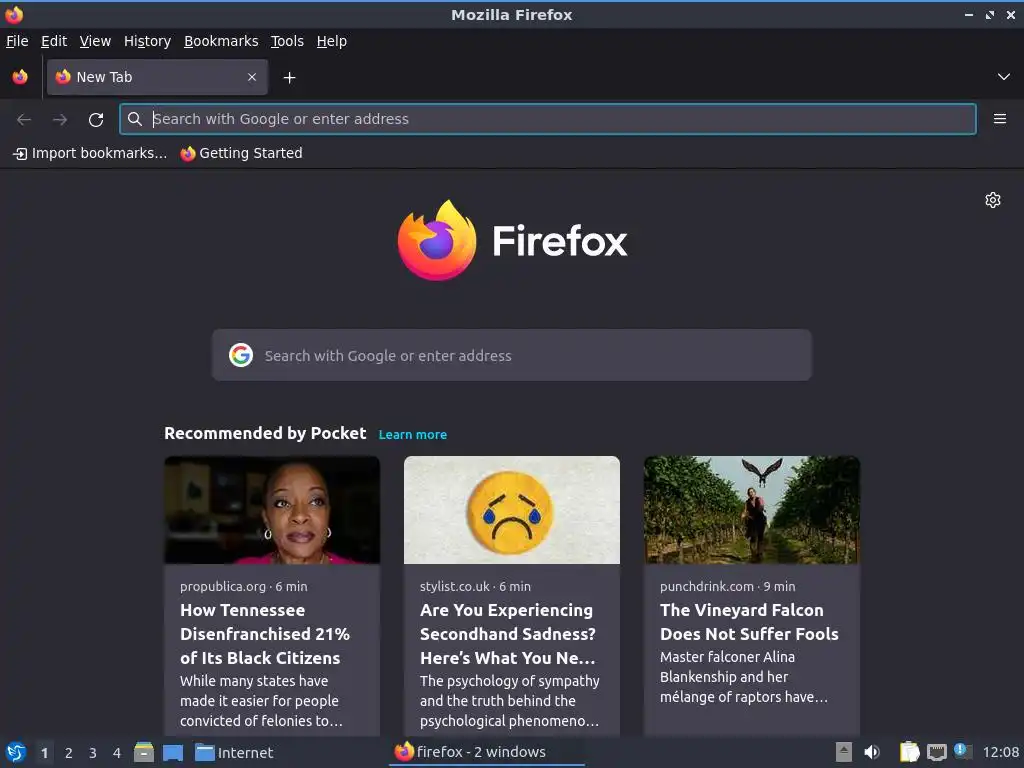Open the File menu
Image resolution: width=1024 pixels, height=768 pixels.
tap(17, 41)
